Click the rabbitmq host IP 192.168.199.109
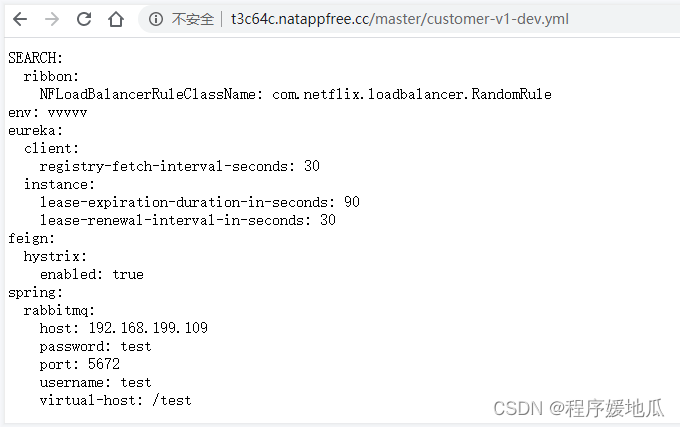680x427 pixels. pos(148,328)
